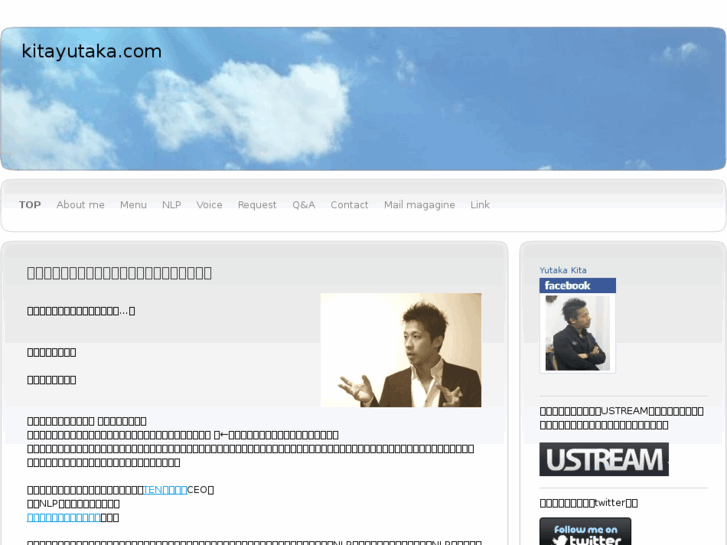Click the USTREAM logo banner
This screenshot has height=545, width=727.
click(604, 459)
